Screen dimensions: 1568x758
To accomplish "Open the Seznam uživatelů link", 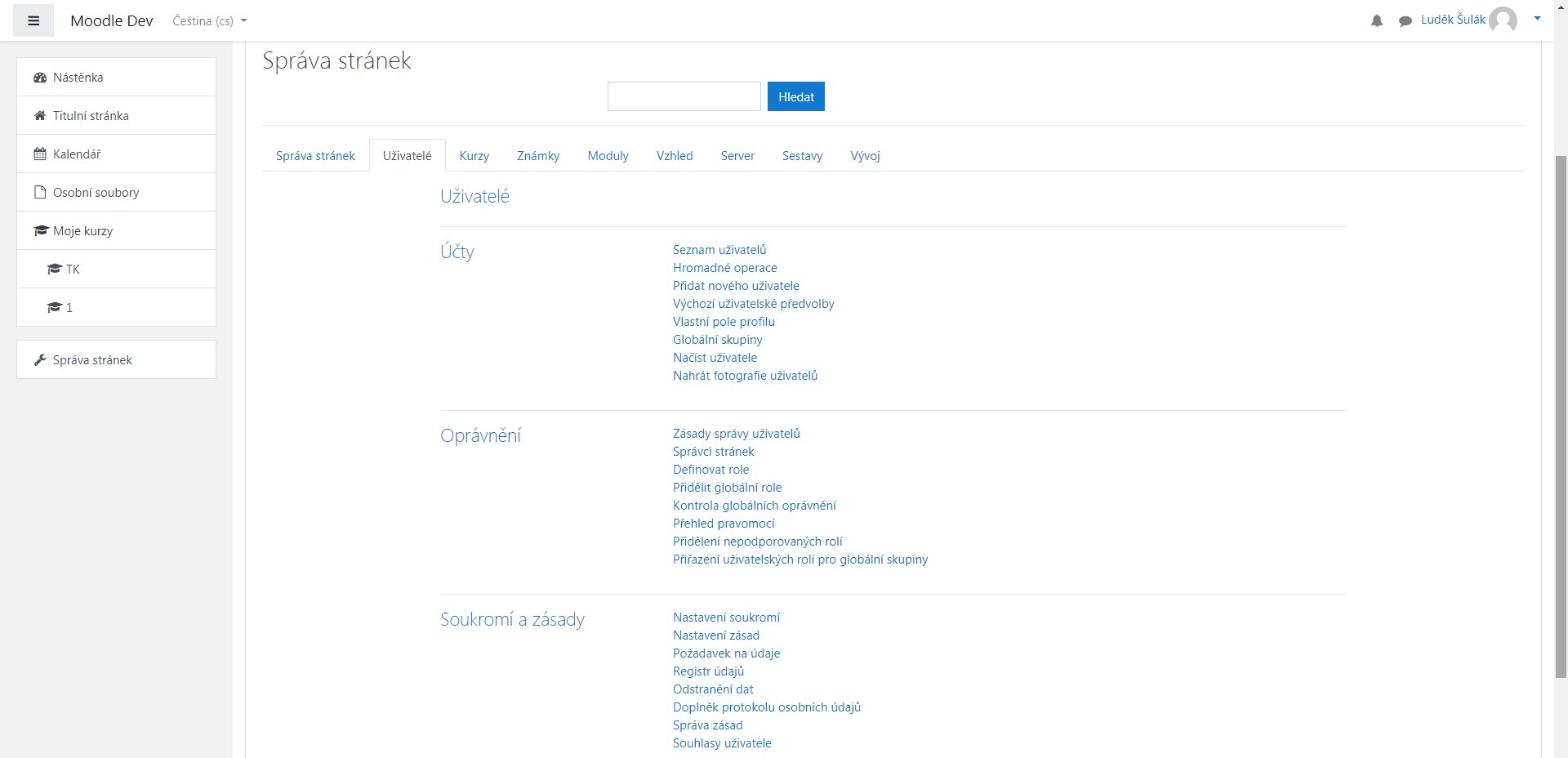I will [719, 250].
